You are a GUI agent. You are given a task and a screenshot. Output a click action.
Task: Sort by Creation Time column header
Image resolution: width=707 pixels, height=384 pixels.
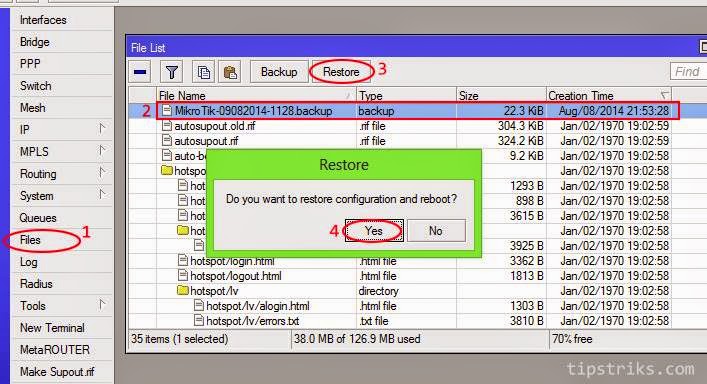(x=609, y=96)
